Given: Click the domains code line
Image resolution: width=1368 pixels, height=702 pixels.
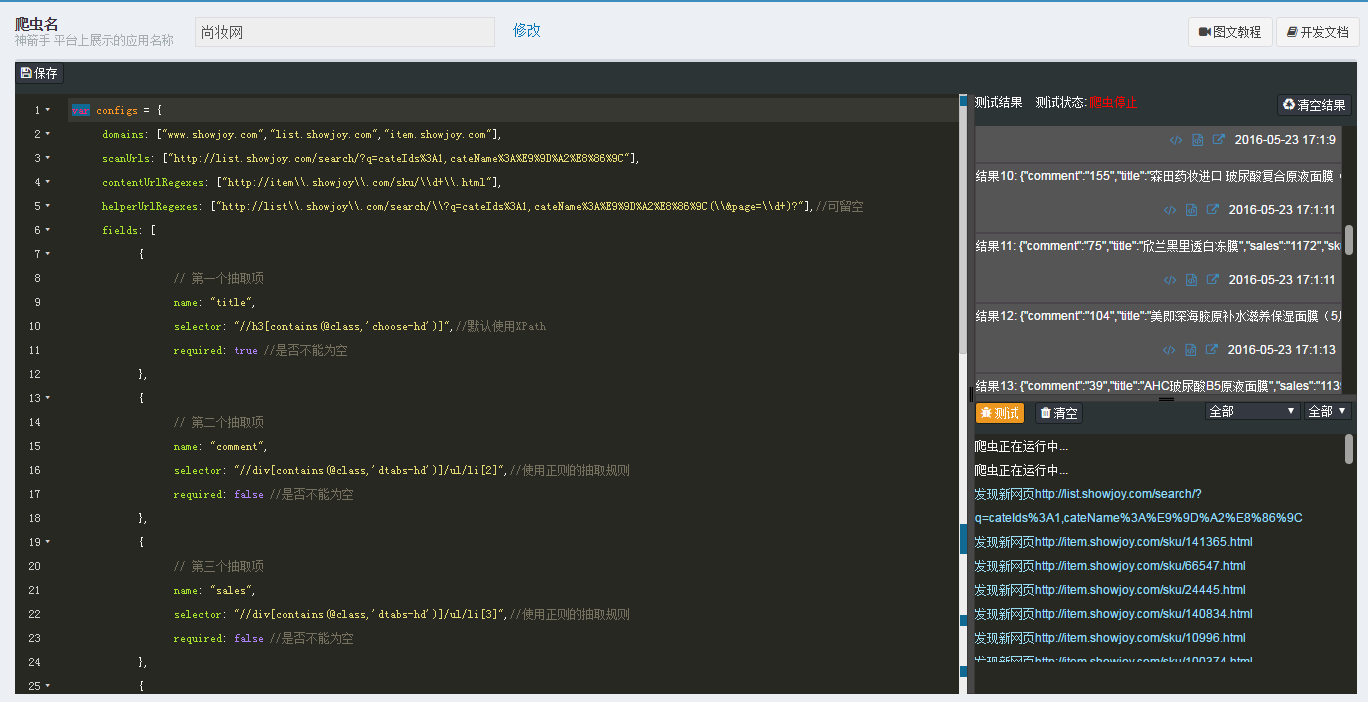Looking at the screenshot, I should [x=301, y=134].
